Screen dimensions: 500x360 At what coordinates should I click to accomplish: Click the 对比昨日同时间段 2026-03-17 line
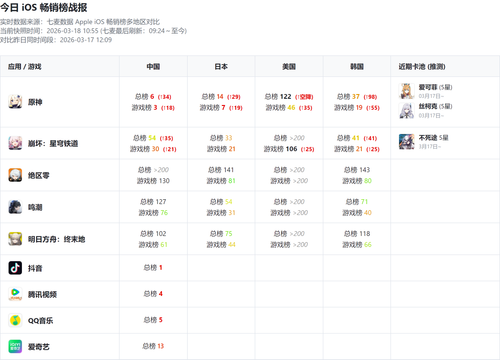[56, 40]
